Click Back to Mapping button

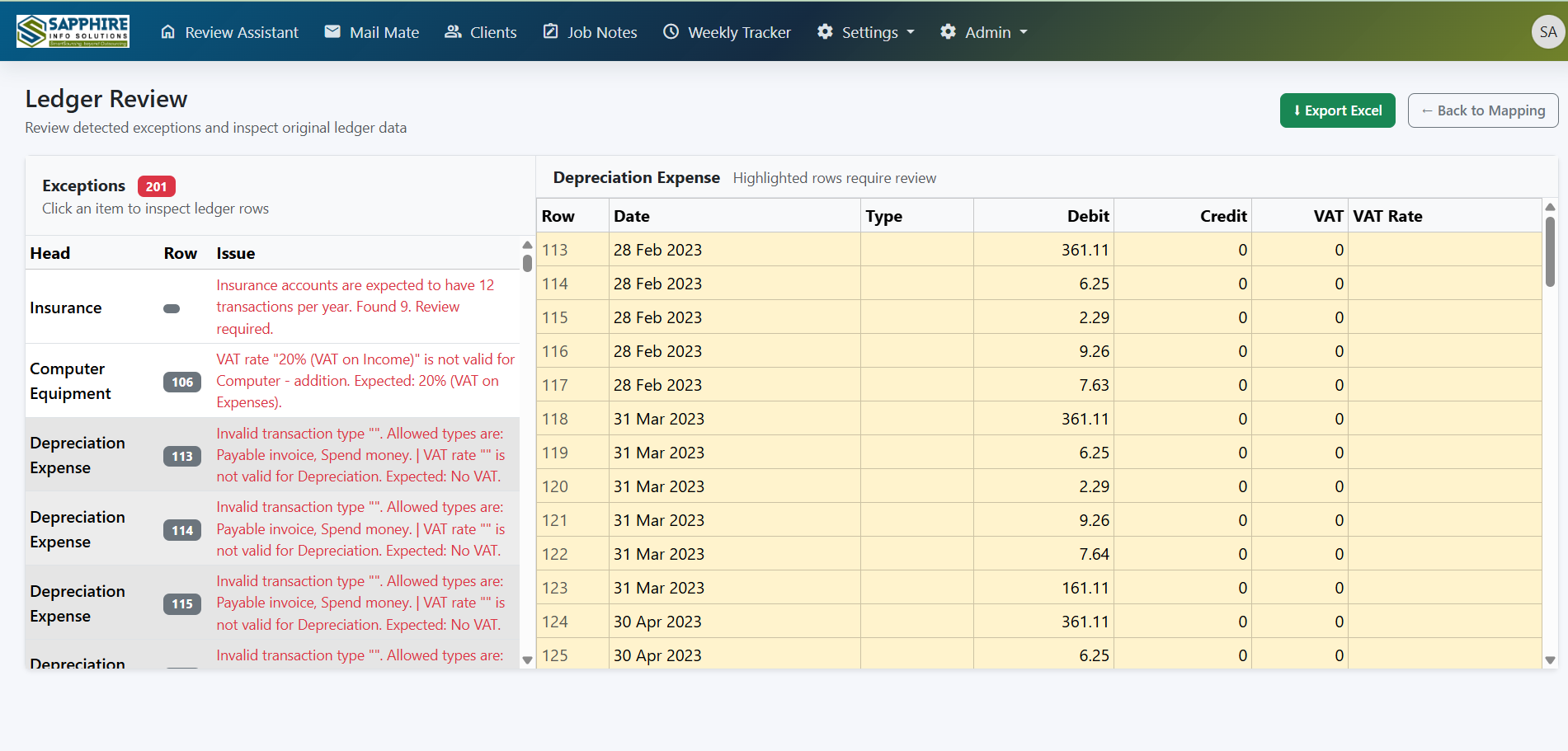click(1482, 110)
